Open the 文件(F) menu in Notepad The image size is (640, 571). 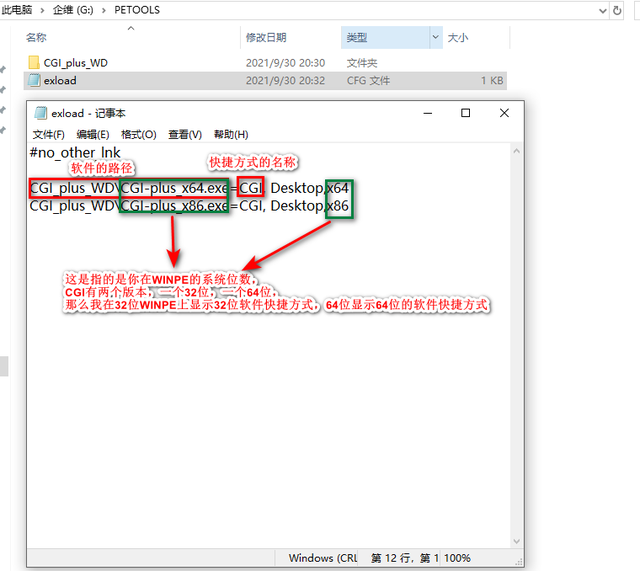[49, 134]
